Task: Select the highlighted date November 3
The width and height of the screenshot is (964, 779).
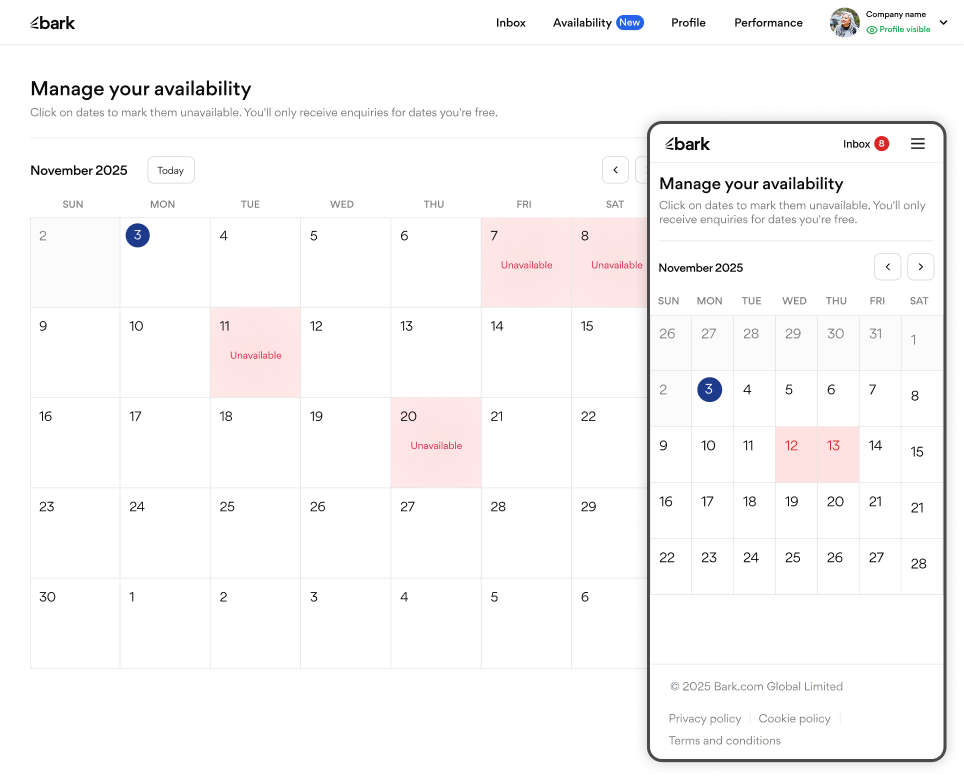Action: tap(137, 236)
